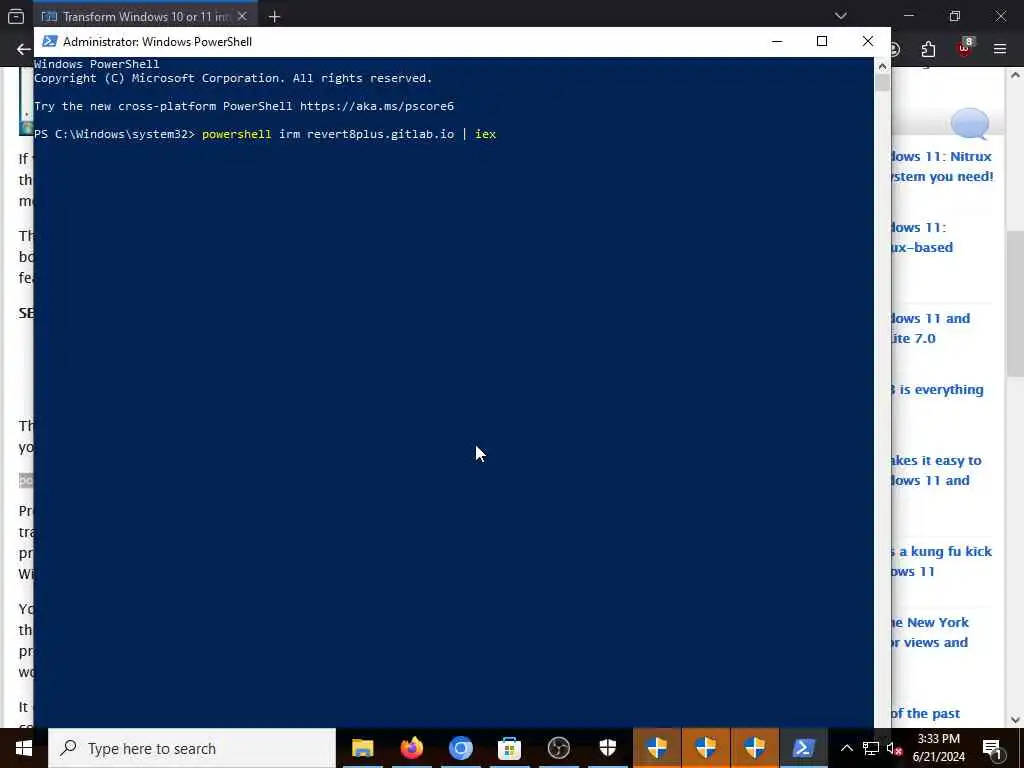This screenshot has width=1024, height=768.
Task: Switch to Firefox on the taskbar
Action: (x=411, y=748)
